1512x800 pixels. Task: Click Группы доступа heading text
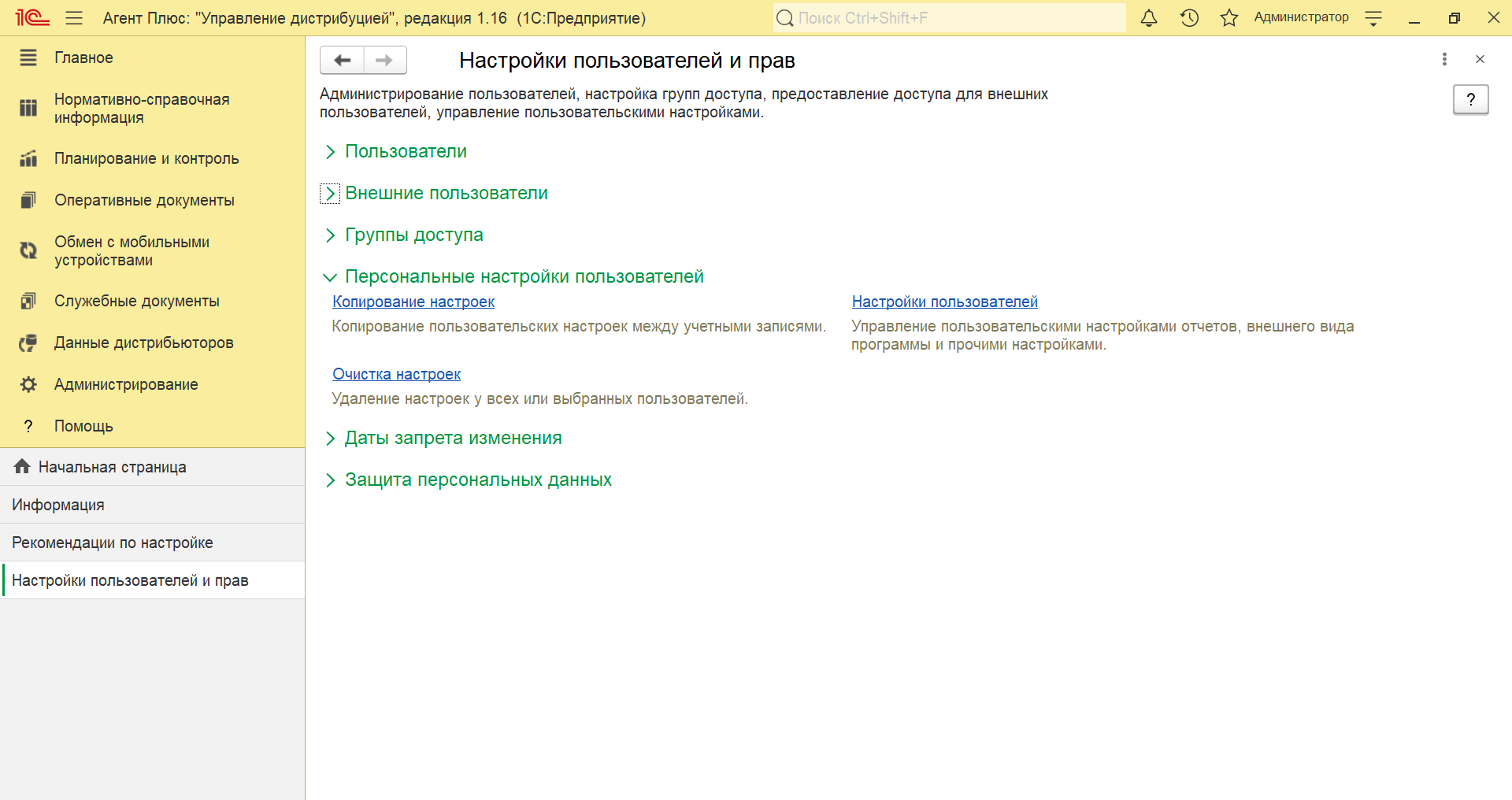414,235
